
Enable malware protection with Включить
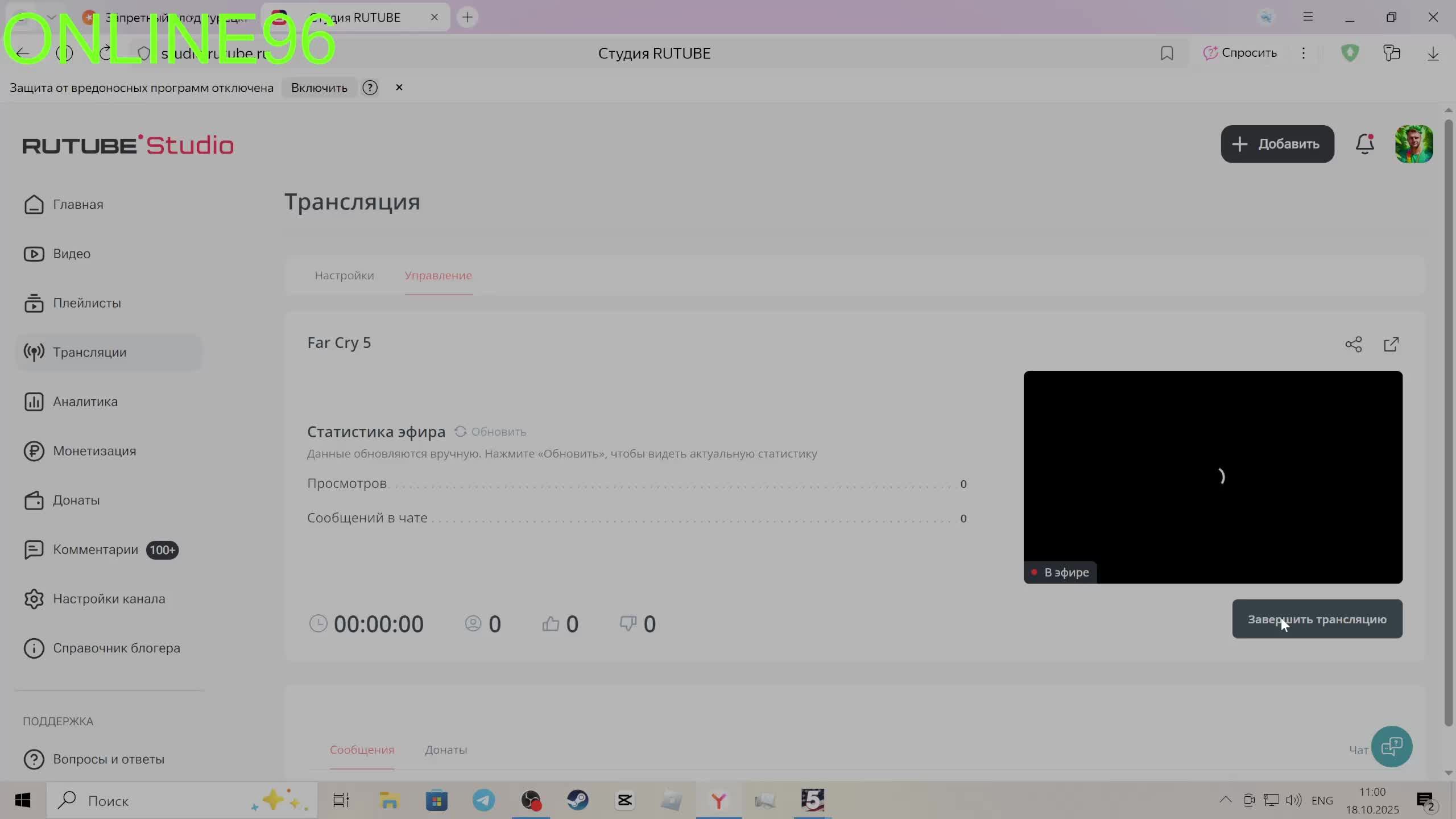pos(319,88)
